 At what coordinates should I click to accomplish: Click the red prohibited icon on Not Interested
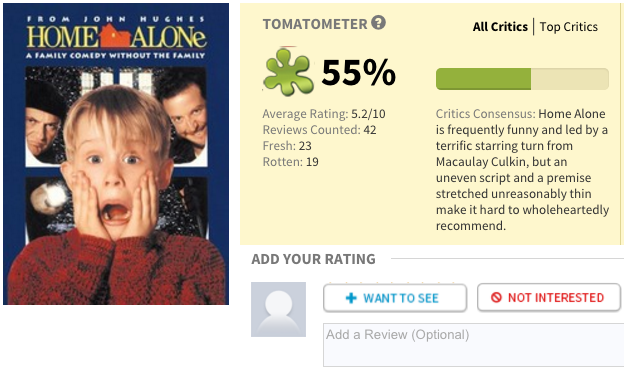496,297
